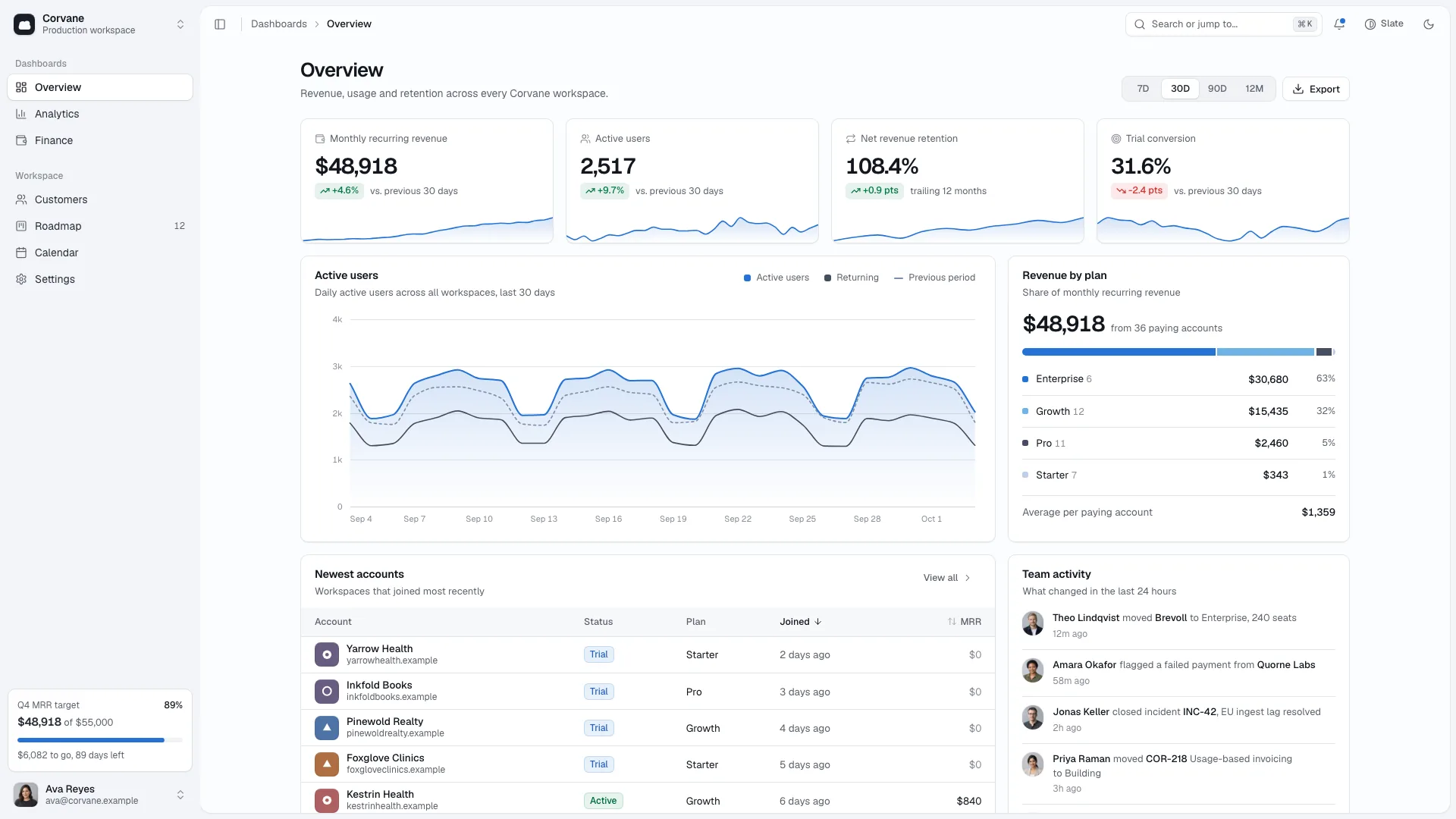1456x819 pixels.
Task: Click the Enterprise segment of revenue bar
Action: [x=1119, y=352]
